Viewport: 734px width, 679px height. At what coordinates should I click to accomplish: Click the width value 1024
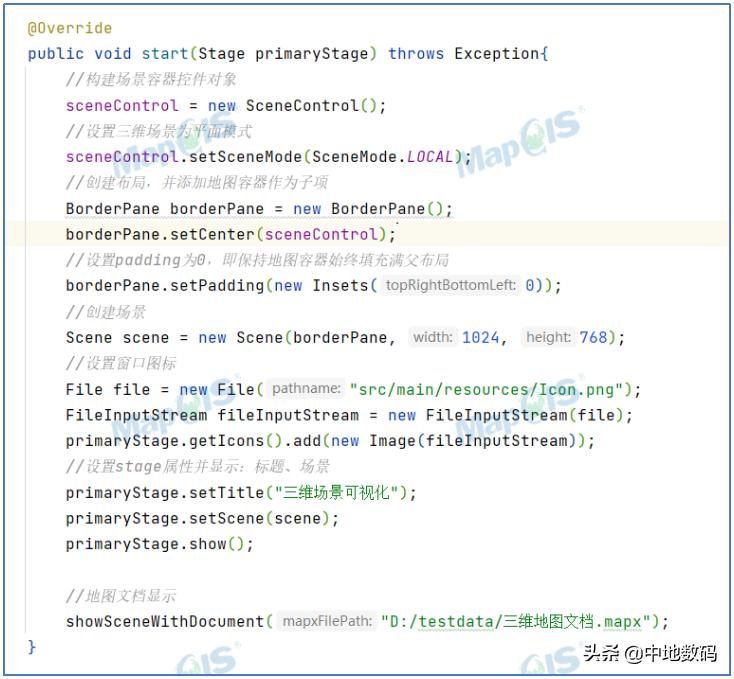[x=481, y=337]
